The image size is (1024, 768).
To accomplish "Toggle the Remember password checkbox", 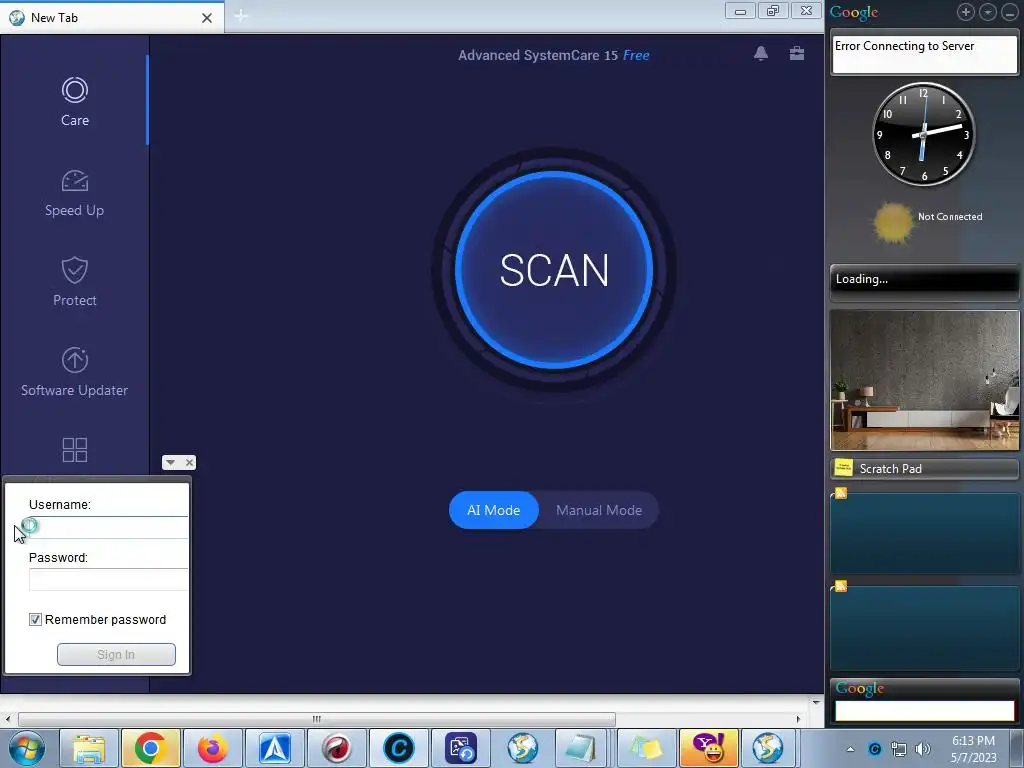I will pyautogui.click(x=35, y=619).
